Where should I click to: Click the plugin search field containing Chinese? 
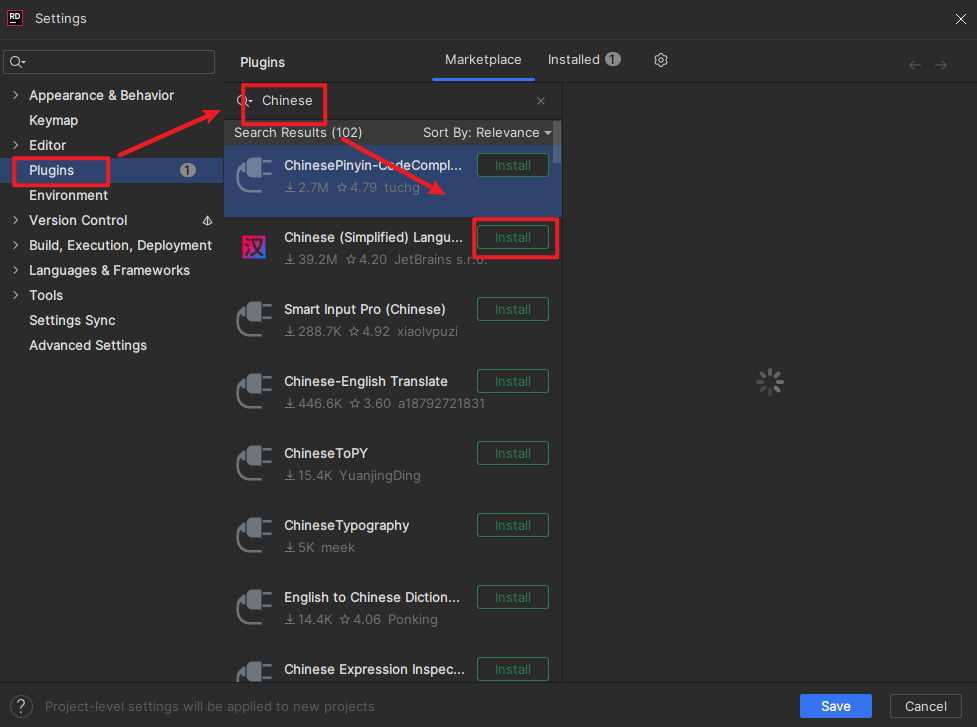393,101
